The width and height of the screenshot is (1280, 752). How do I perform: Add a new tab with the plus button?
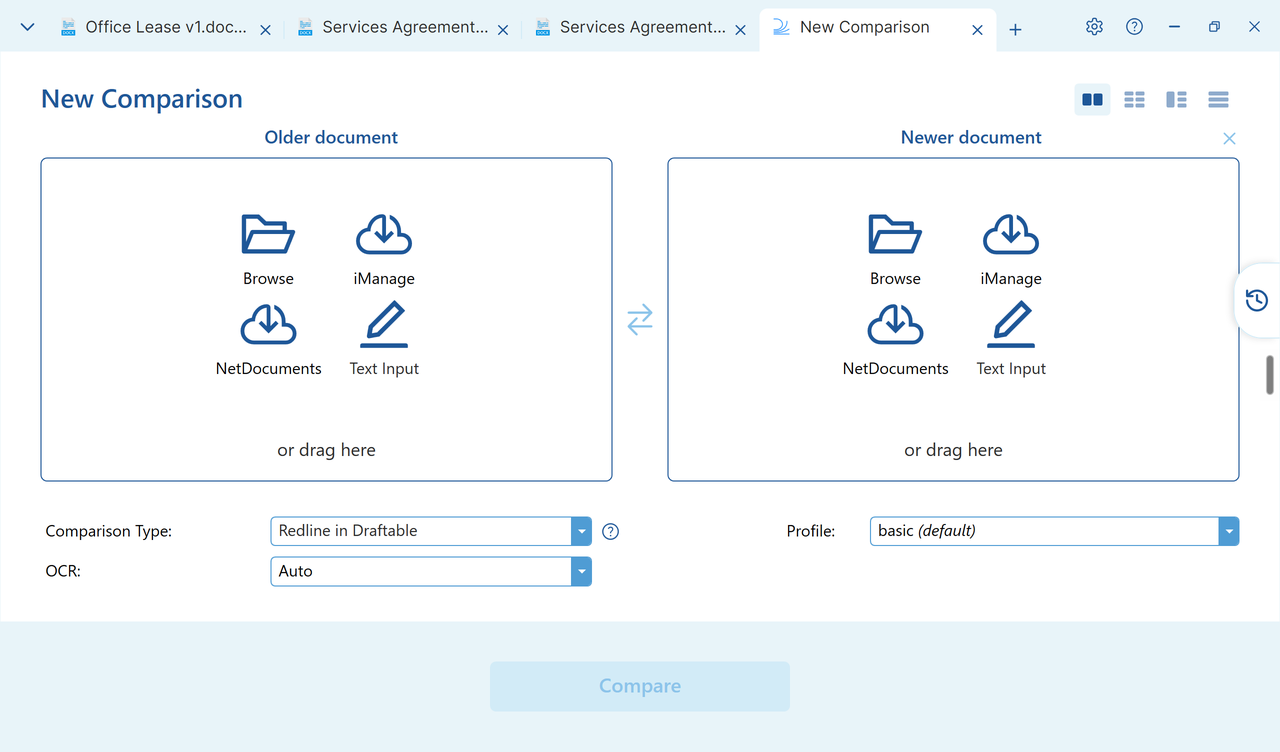tap(1015, 30)
